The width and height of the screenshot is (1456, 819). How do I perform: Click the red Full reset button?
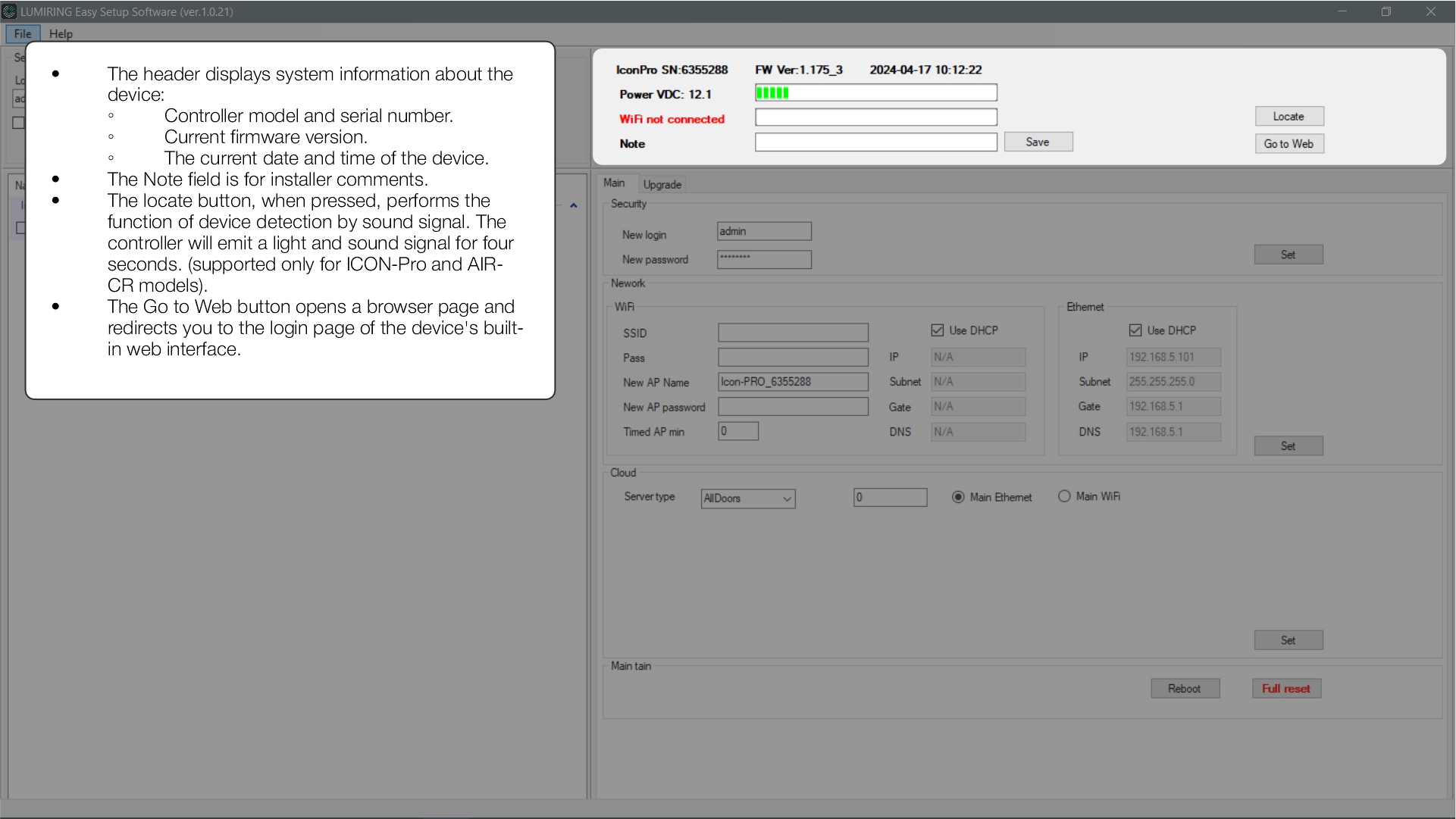(1286, 688)
